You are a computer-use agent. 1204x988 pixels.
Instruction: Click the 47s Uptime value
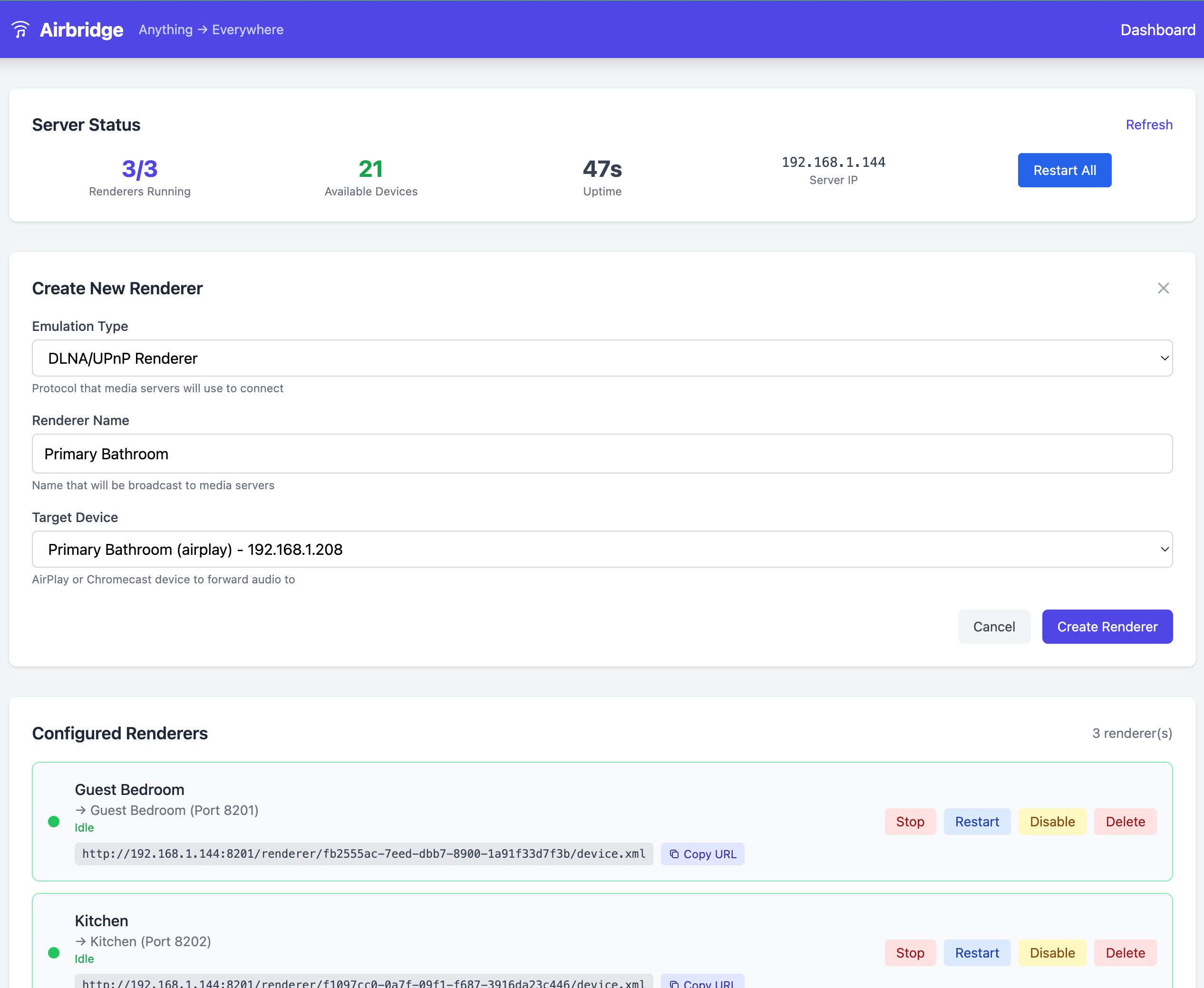click(602, 169)
